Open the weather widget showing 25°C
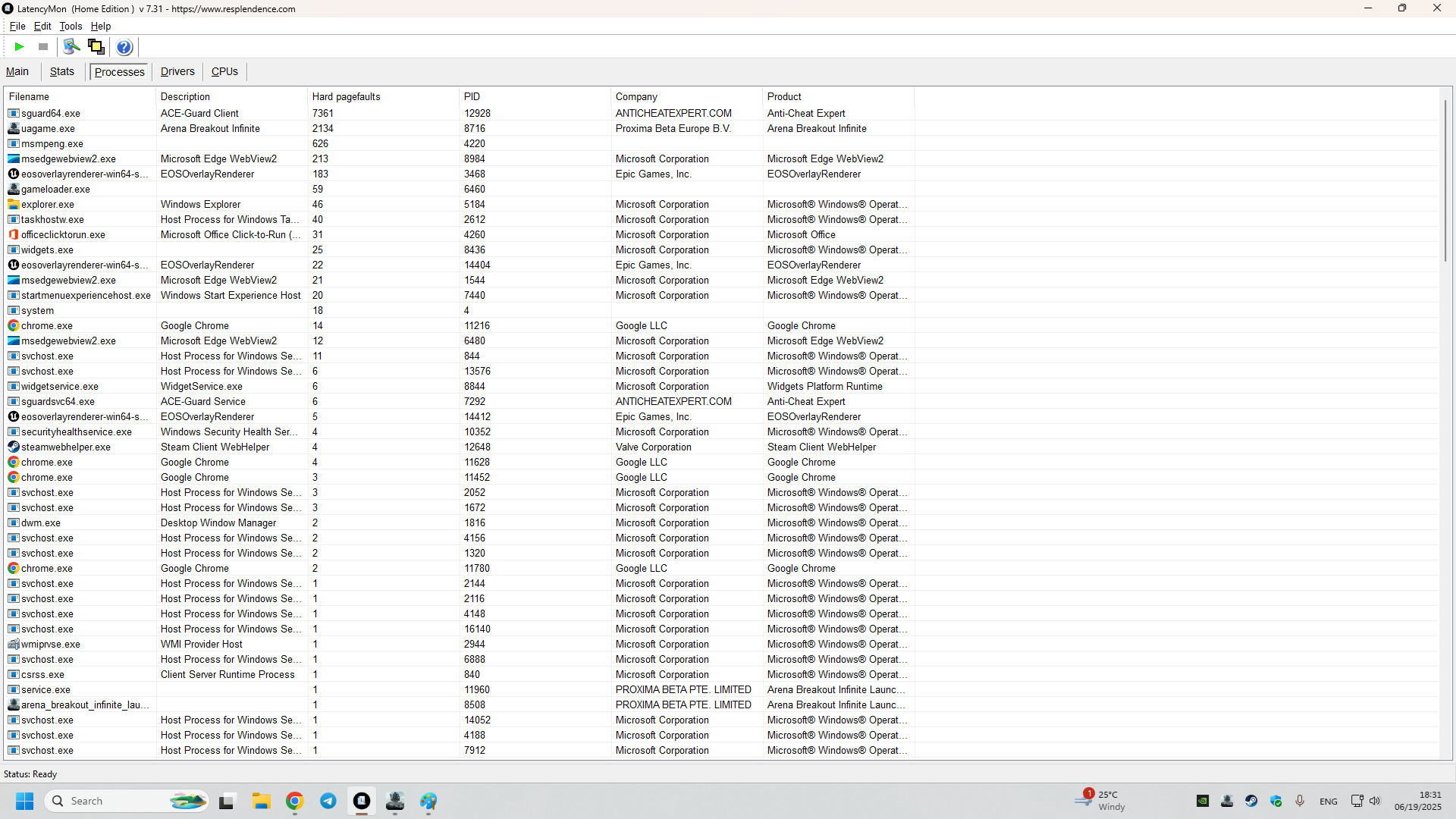This screenshot has height=819, width=1456. pyautogui.click(x=1101, y=801)
